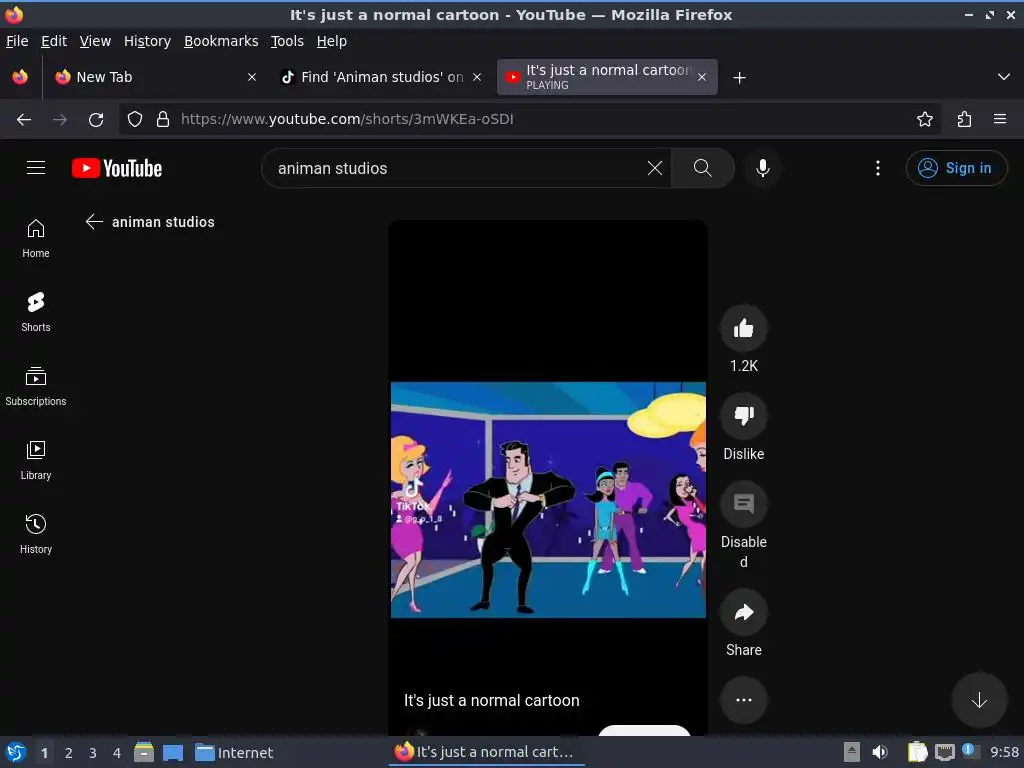This screenshot has width=1024, height=768.
Task: Start voice search with microphone icon
Action: [x=762, y=168]
